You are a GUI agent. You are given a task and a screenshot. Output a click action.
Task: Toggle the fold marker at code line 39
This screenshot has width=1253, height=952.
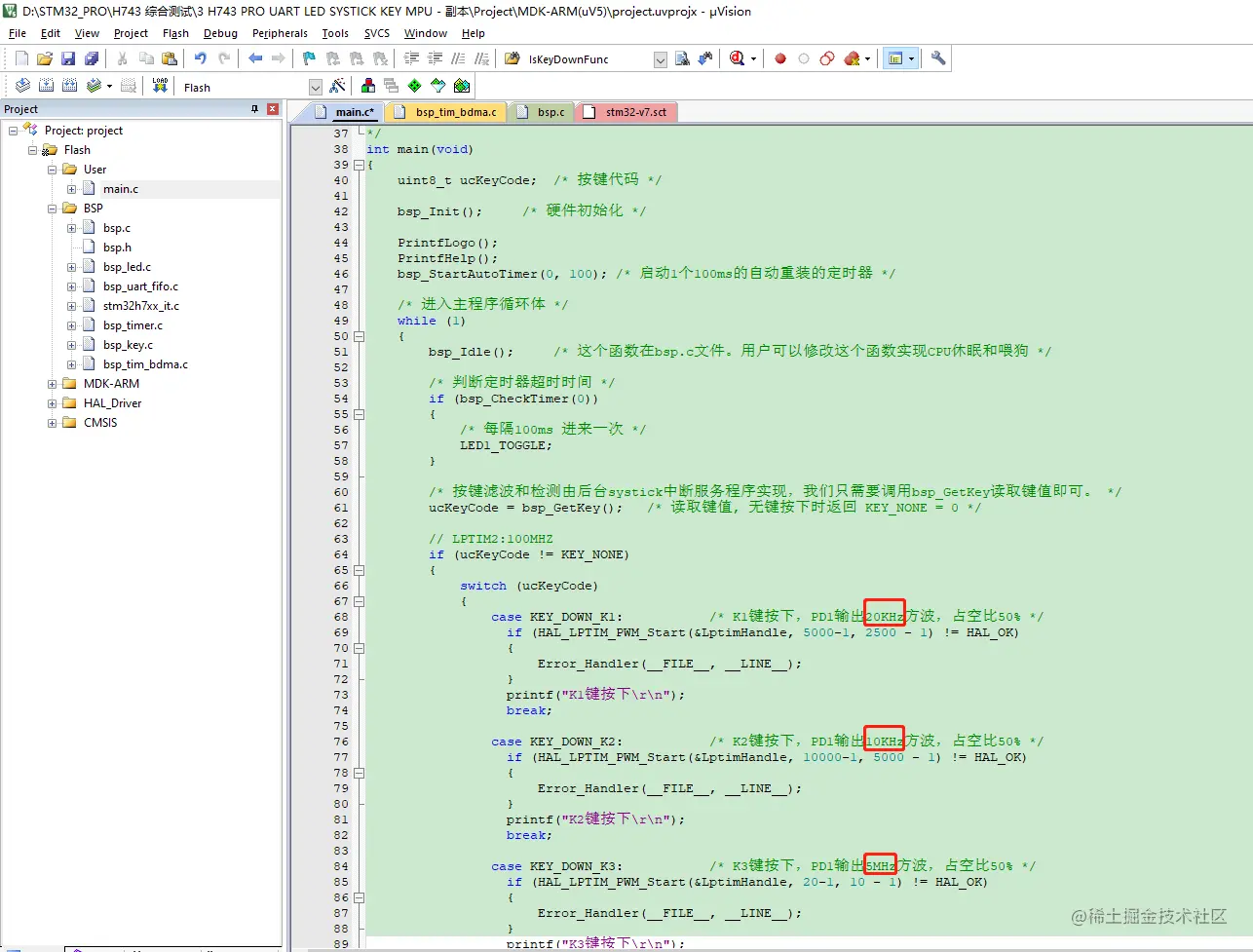click(359, 165)
